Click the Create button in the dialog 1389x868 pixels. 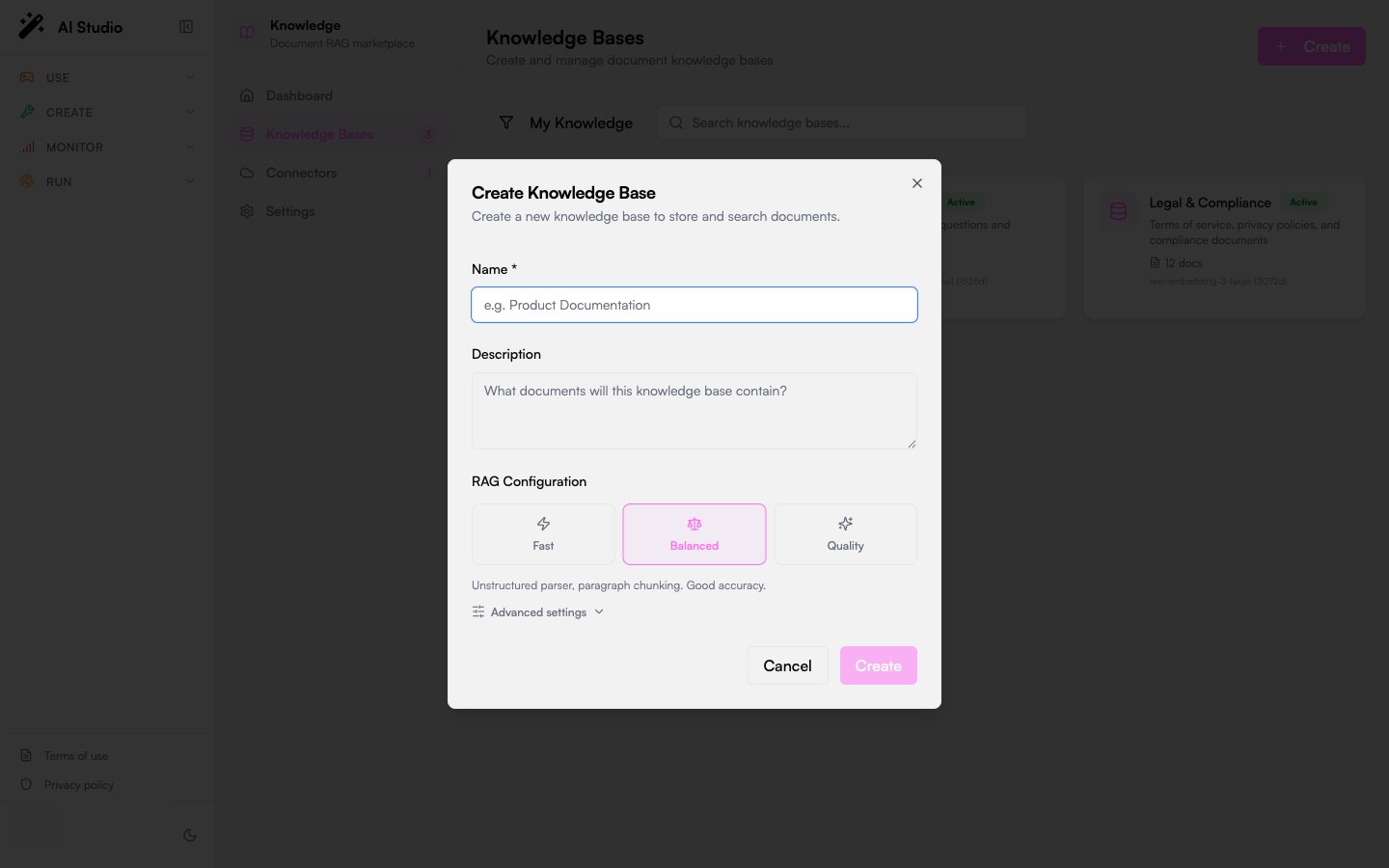pos(879,665)
